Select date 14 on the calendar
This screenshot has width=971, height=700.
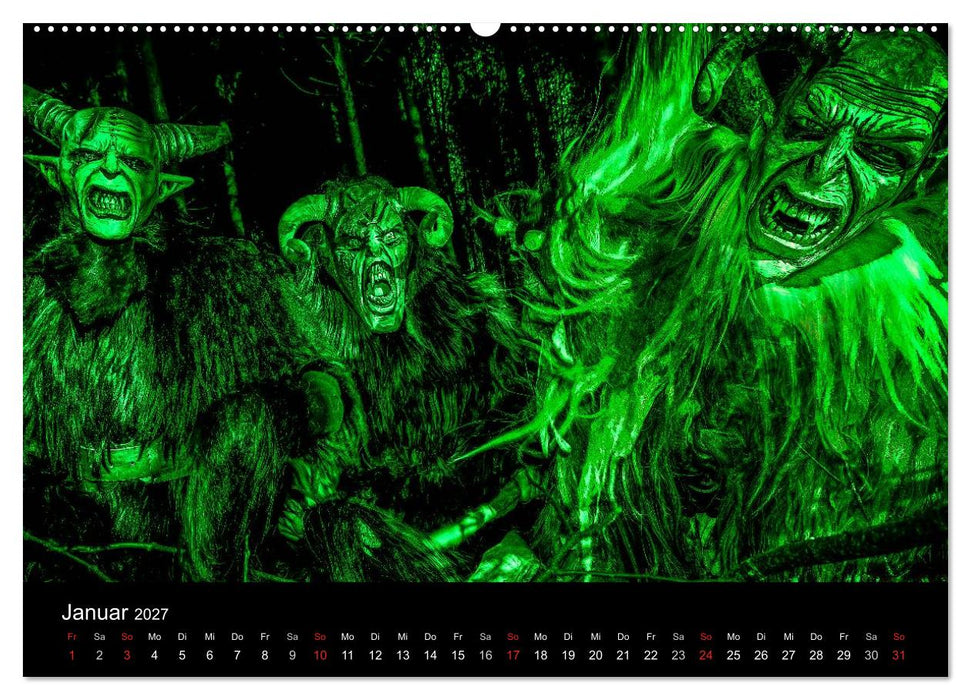[x=430, y=655]
